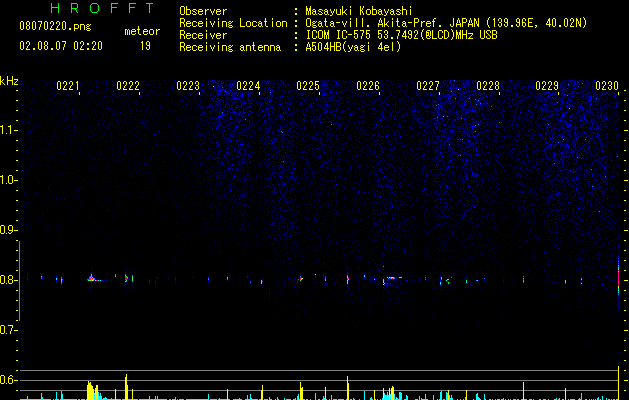Viewport: 629px width, 400px height.
Task: Click the date 02.08.07 02:20
Action: point(61,46)
